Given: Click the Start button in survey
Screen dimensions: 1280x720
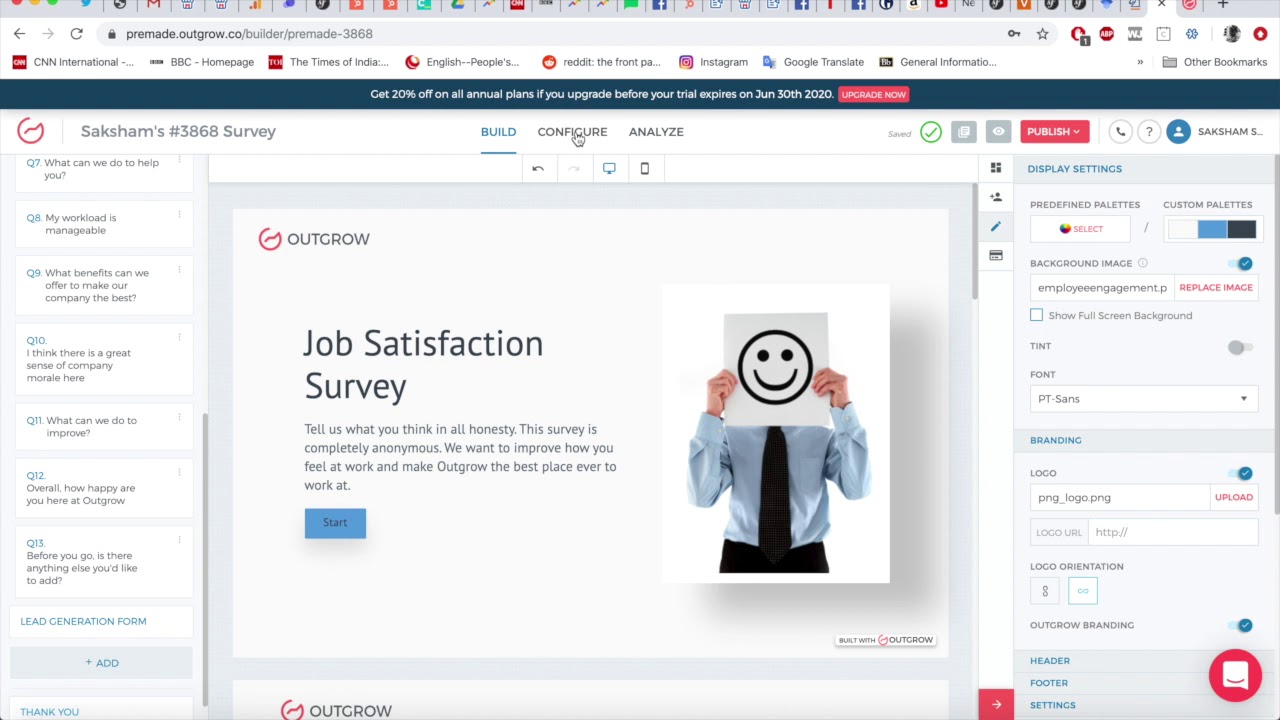Looking at the screenshot, I should (335, 523).
